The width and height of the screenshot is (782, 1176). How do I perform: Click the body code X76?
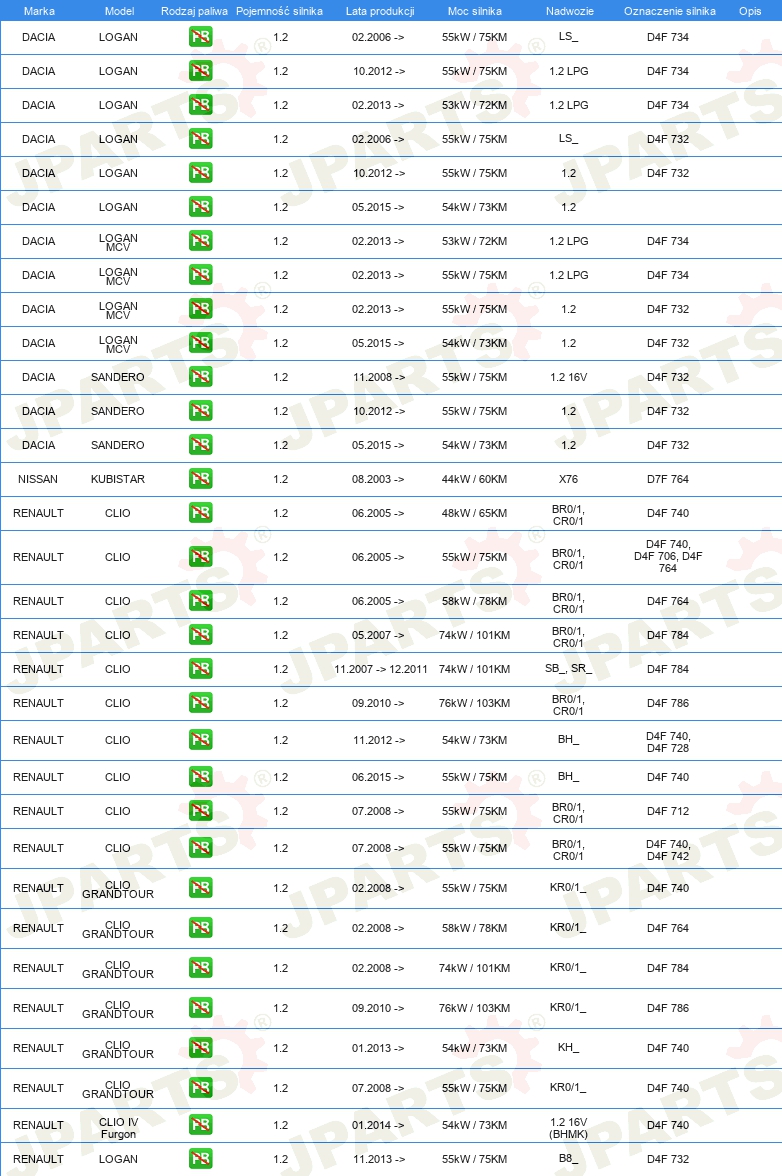(568, 478)
